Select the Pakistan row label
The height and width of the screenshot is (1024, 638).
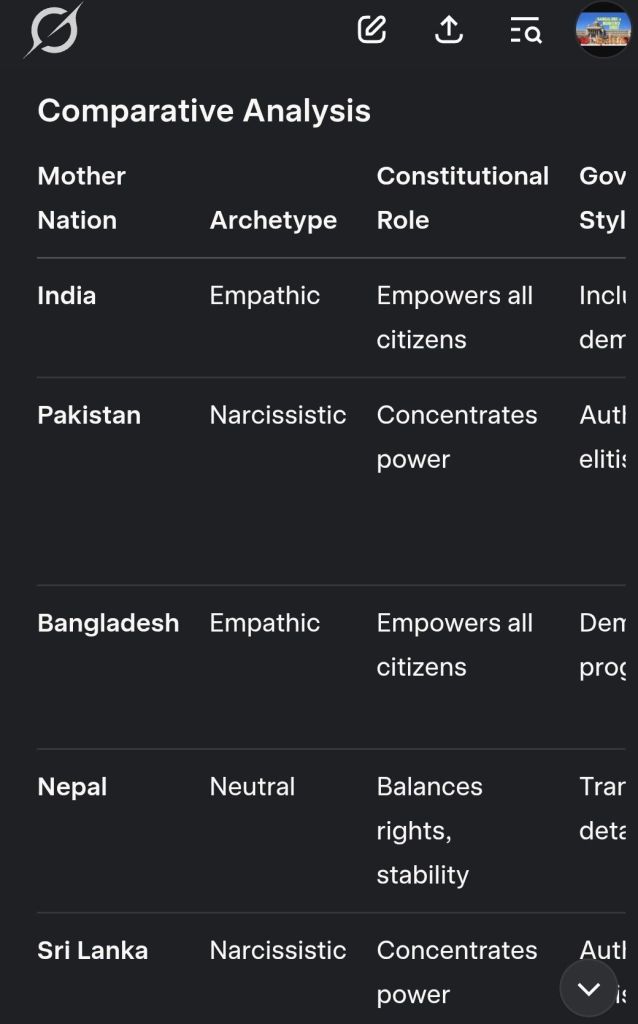(x=89, y=415)
